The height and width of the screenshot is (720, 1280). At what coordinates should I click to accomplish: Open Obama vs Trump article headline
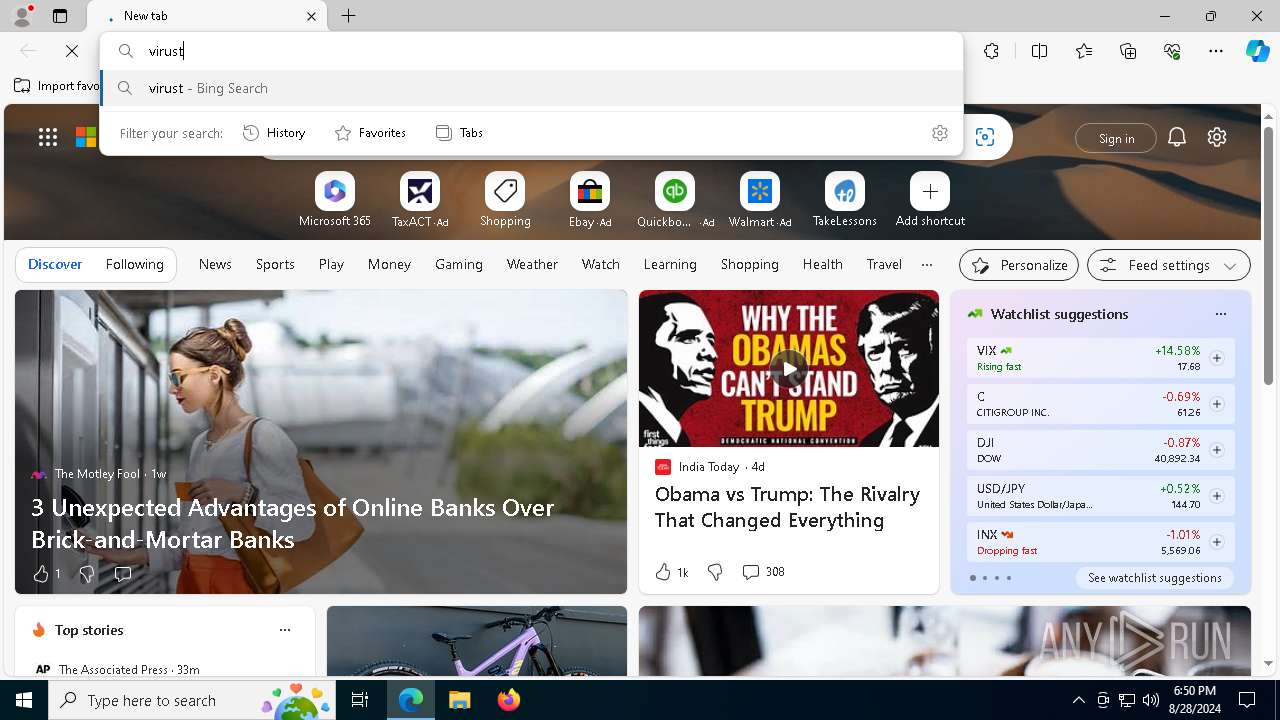click(787, 507)
